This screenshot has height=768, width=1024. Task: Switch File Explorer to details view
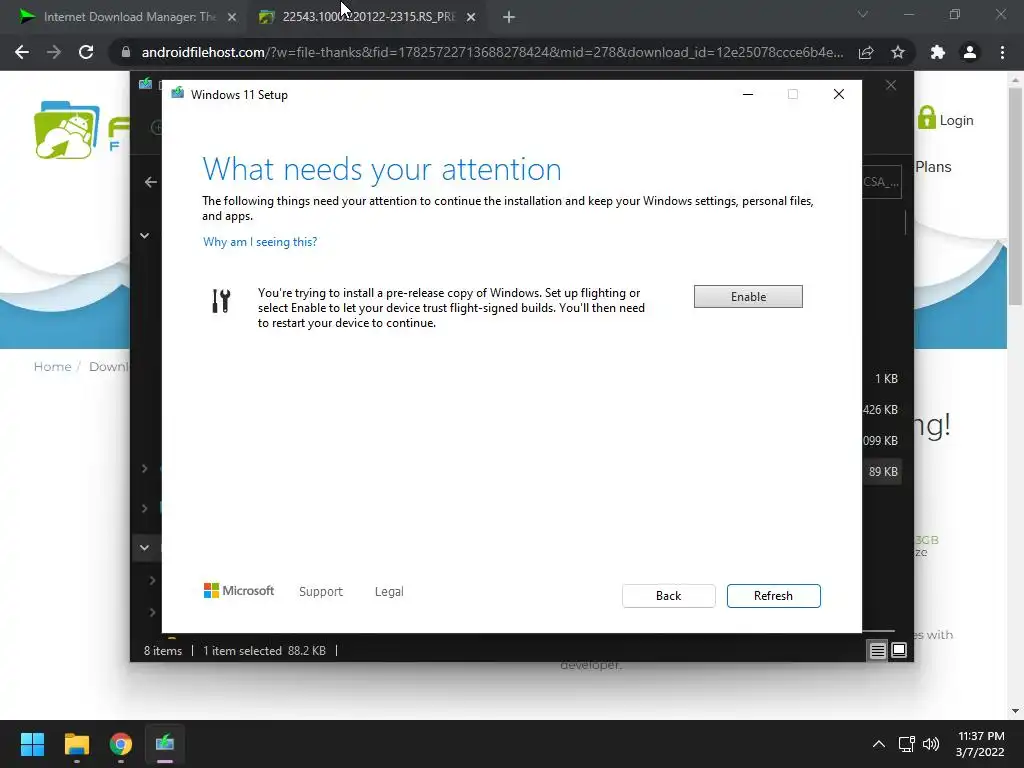pos(878,650)
